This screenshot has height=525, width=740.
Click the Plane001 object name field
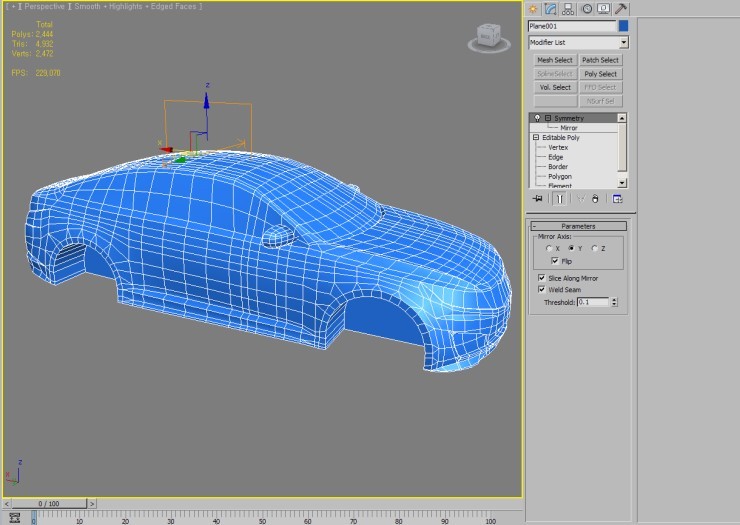click(572, 26)
